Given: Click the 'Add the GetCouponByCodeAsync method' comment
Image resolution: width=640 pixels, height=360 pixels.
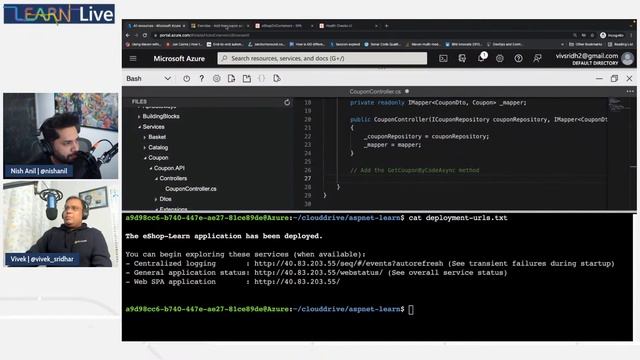Looking at the screenshot, I should point(415,170).
